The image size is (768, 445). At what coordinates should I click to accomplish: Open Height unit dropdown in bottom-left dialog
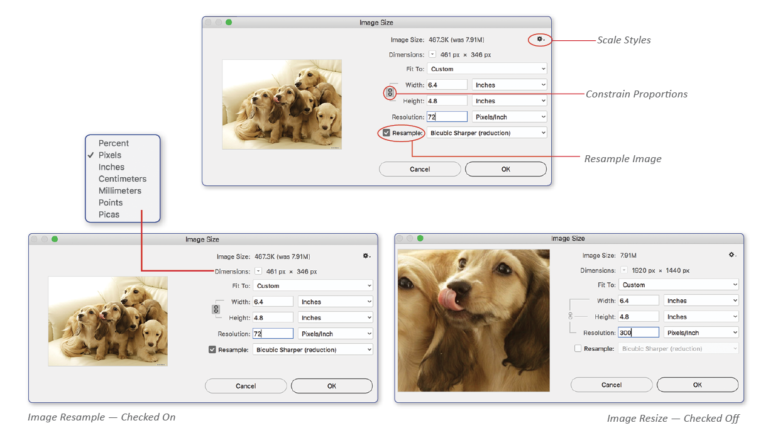click(x=336, y=318)
